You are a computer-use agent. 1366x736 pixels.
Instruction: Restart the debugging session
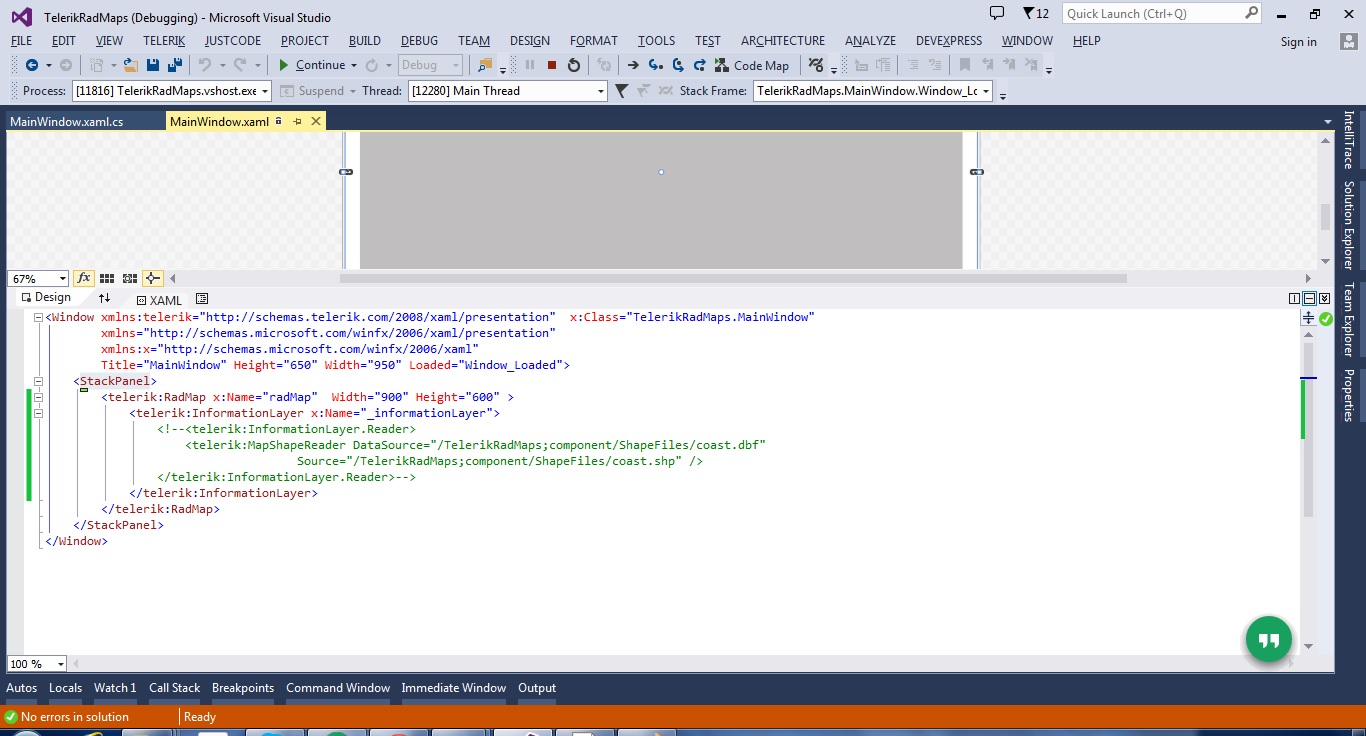point(573,65)
